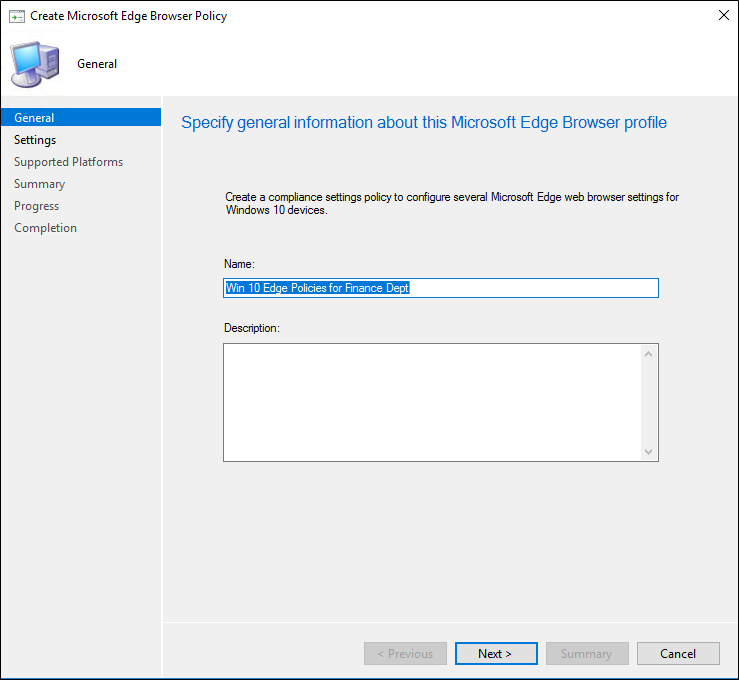Open the Supported Platforms wizard step
Screen dimensions: 739x680
(68, 162)
